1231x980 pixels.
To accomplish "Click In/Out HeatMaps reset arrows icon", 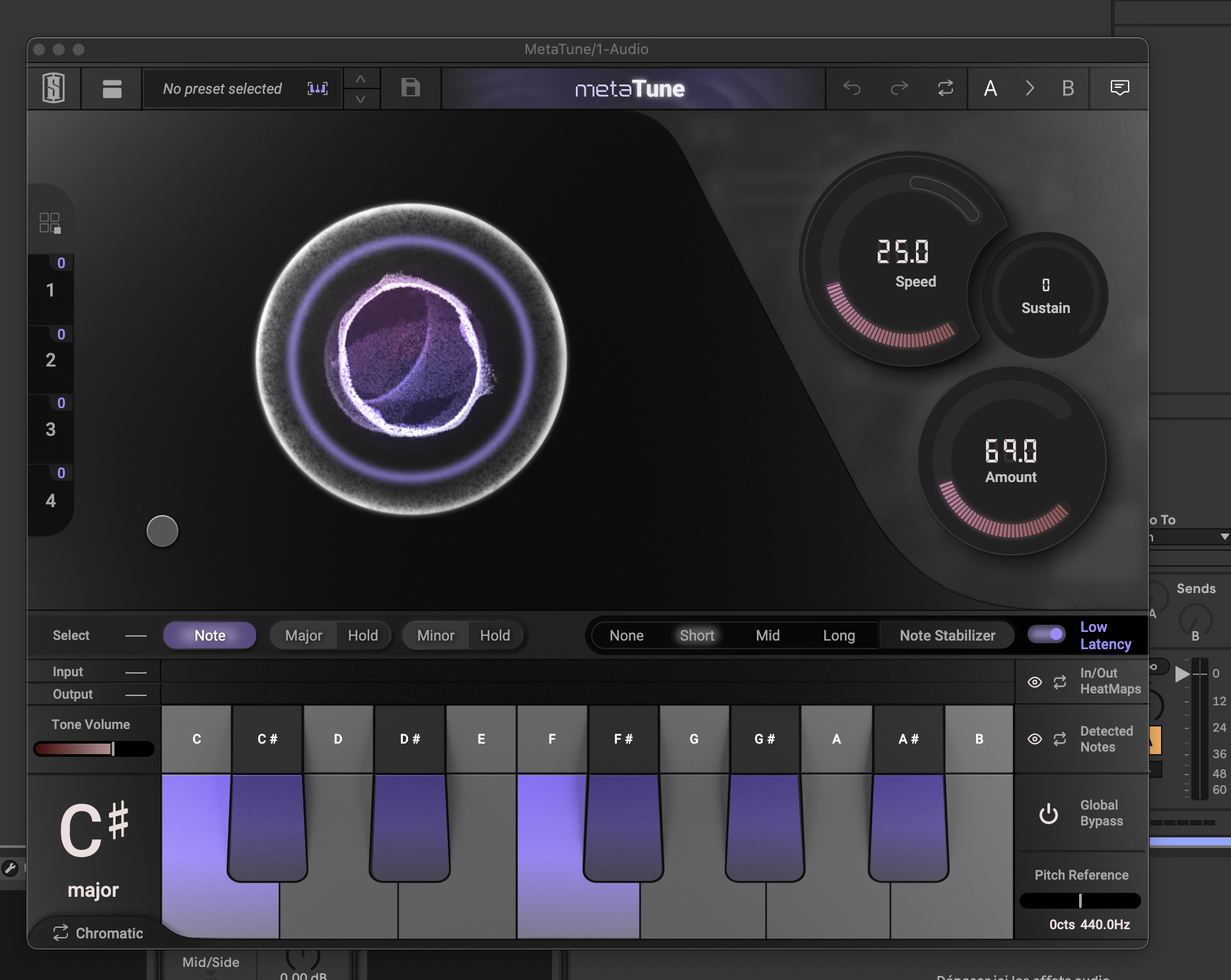I will (1060, 682).
